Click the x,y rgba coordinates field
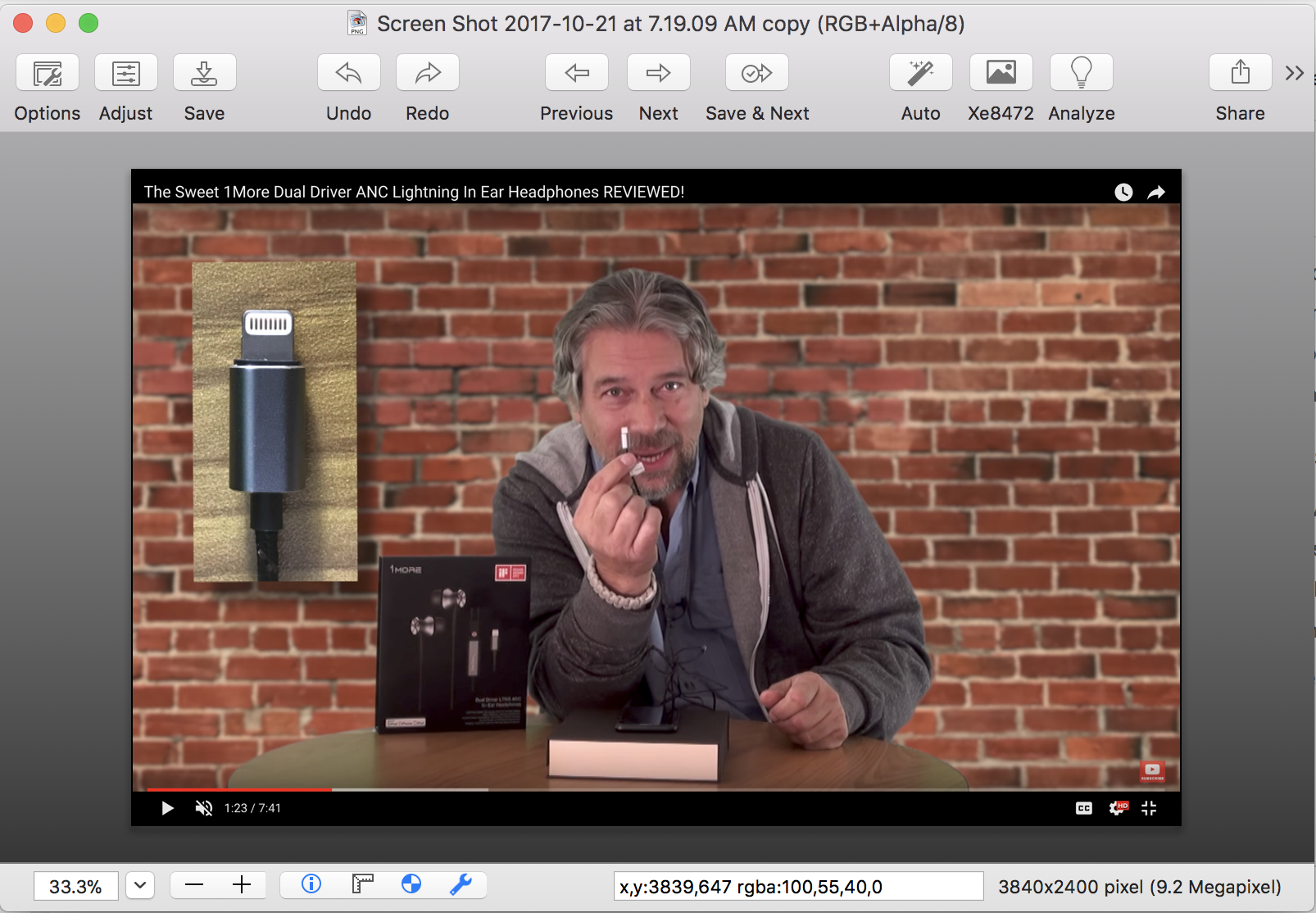Image resolution: width=1316 pixels, height=913 pixels. coord(798,887)
